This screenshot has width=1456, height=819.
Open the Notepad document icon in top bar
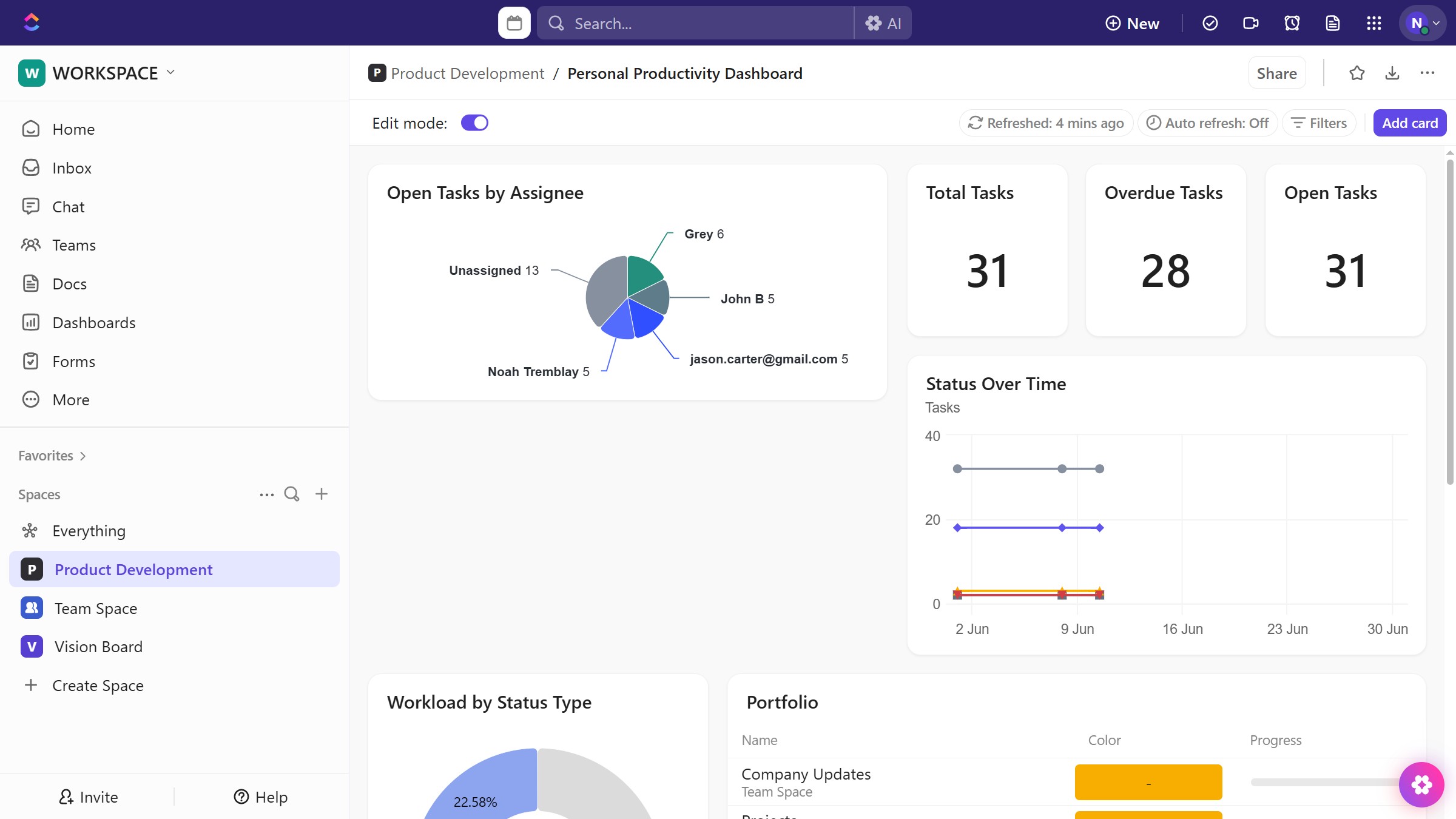coord(1332,22)
